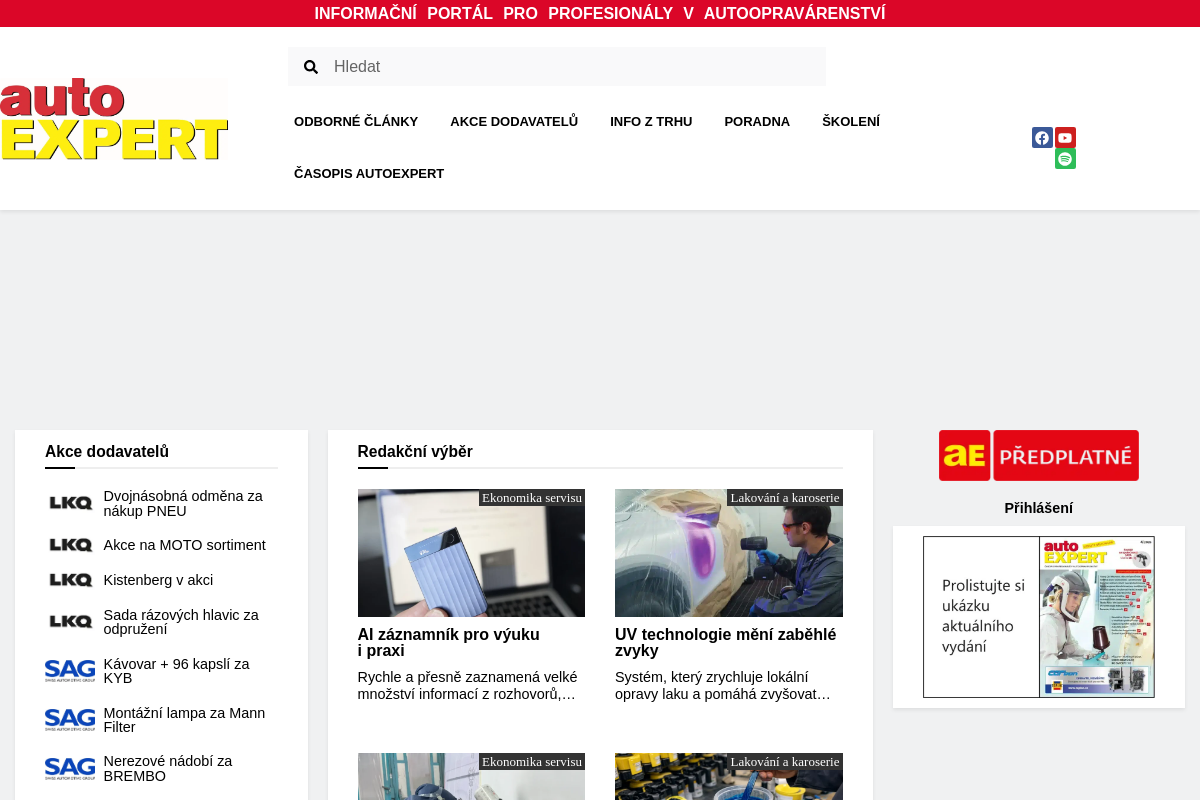Image resolution: width=1200 pixels, height=800 pixels.
Task: Click LKQ logo beside Kistenberg v akci
Action: pyautogui.click(x=71, y=580)
